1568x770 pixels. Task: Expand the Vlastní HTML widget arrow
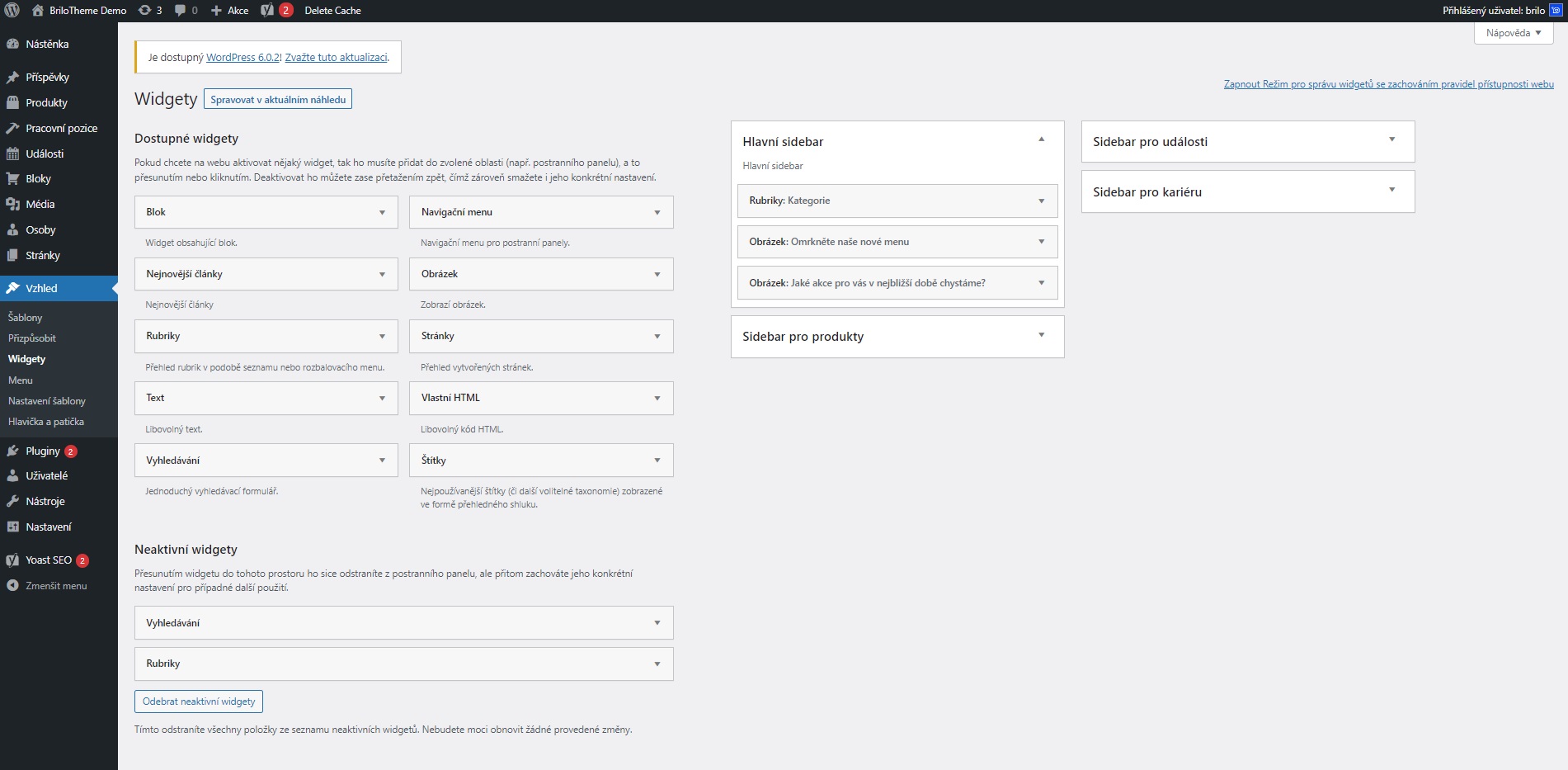click(x=657, y=399)
